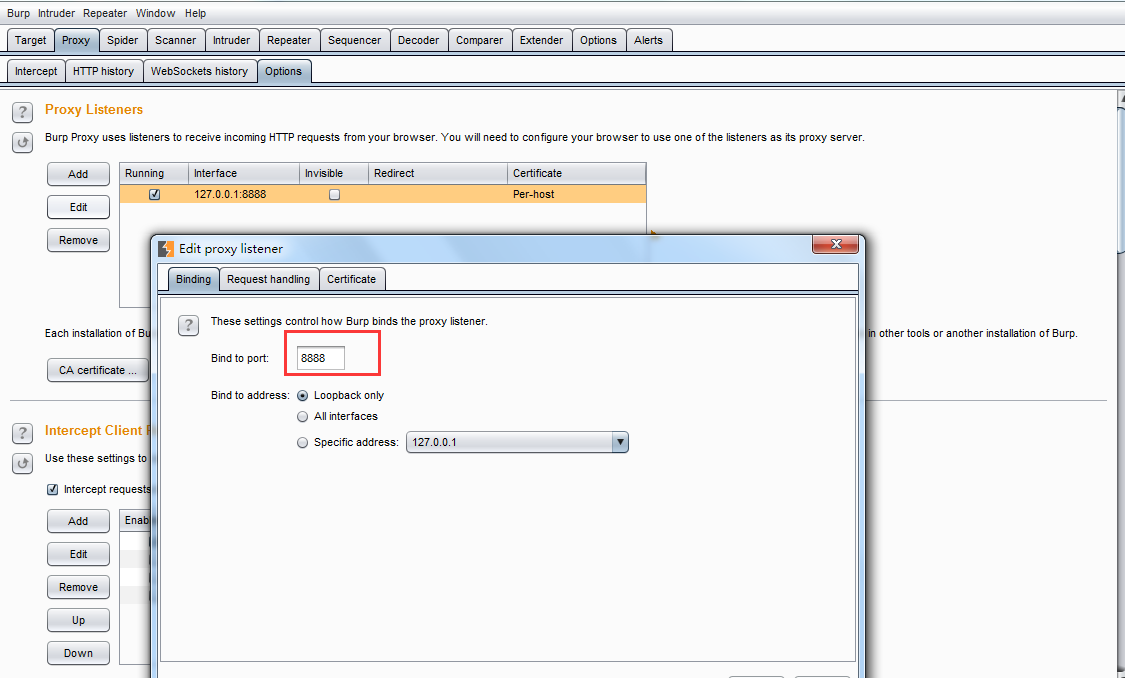Click Redirect column header
This screenshot has width=1125, height=678.
tap(438, 174)
